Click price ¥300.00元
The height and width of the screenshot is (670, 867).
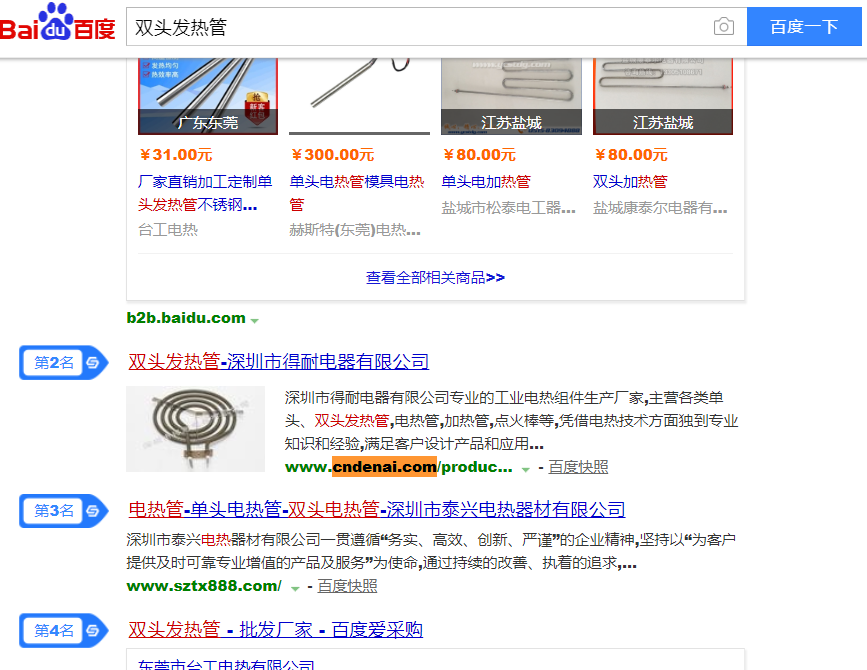pyautogui.click(x=333, y=155)
